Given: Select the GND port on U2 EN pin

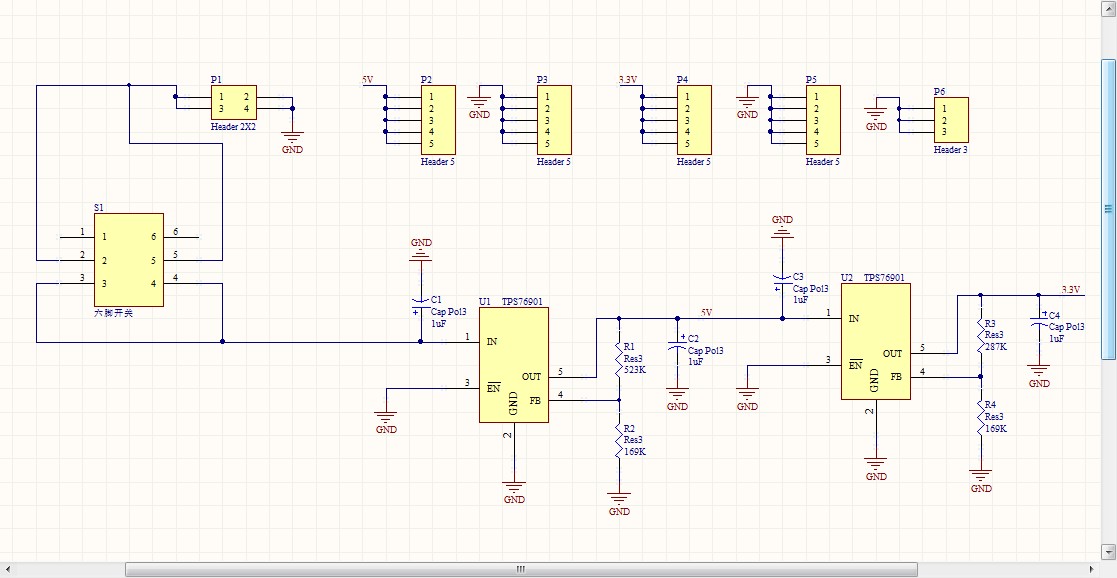Looking at the screenshot, I should (747, 398).
